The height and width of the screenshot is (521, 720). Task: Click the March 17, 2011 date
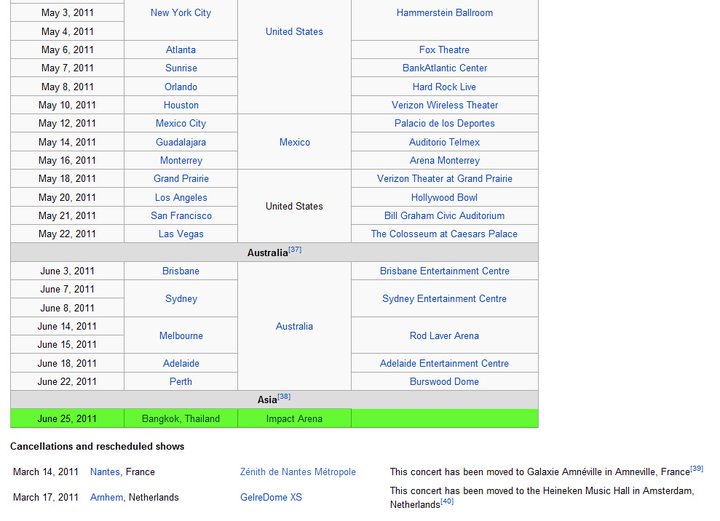pyautogui.click(x=45, y=497)
